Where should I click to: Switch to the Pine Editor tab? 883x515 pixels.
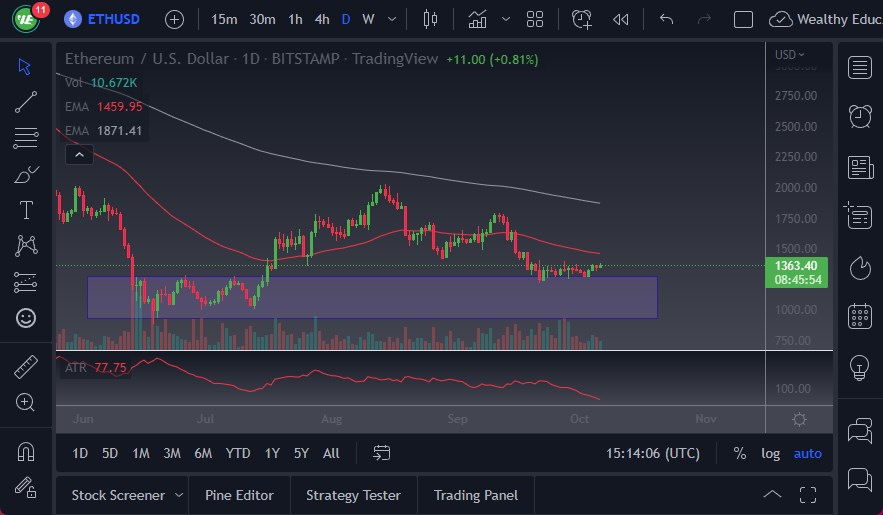point(239,495)
